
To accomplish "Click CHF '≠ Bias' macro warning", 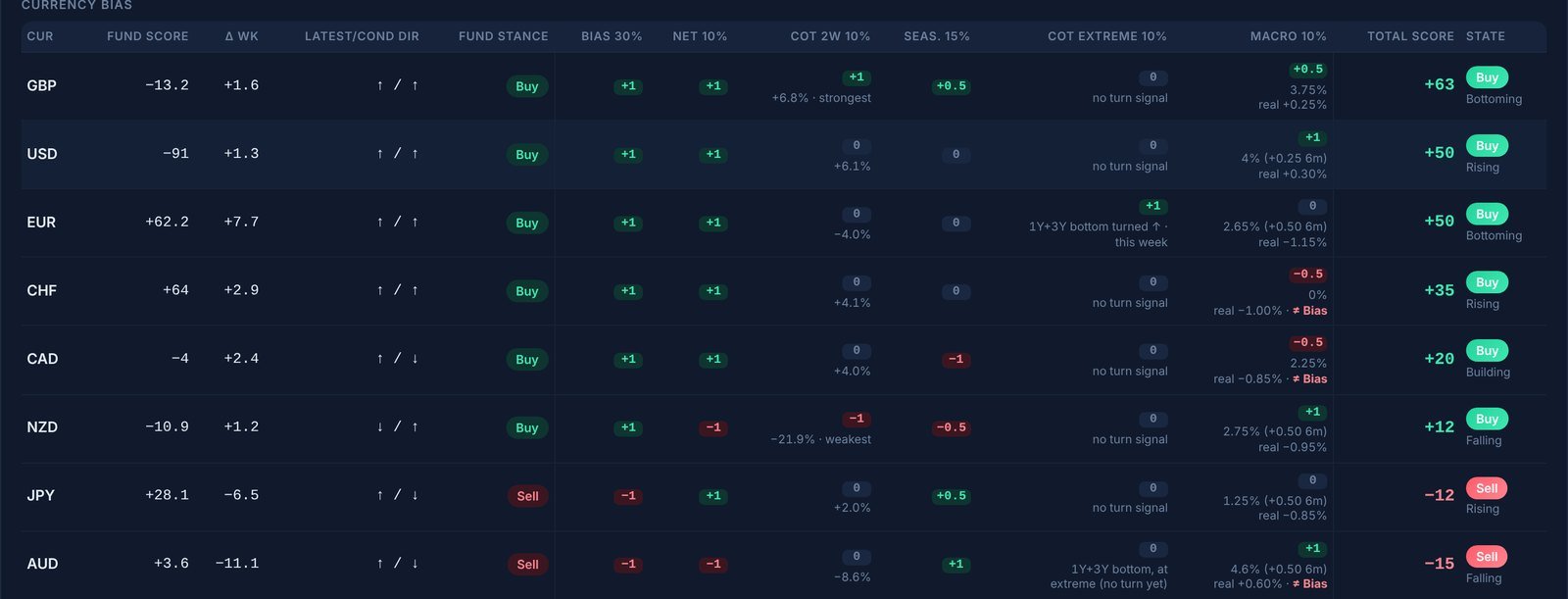I will coord(1310,311).
